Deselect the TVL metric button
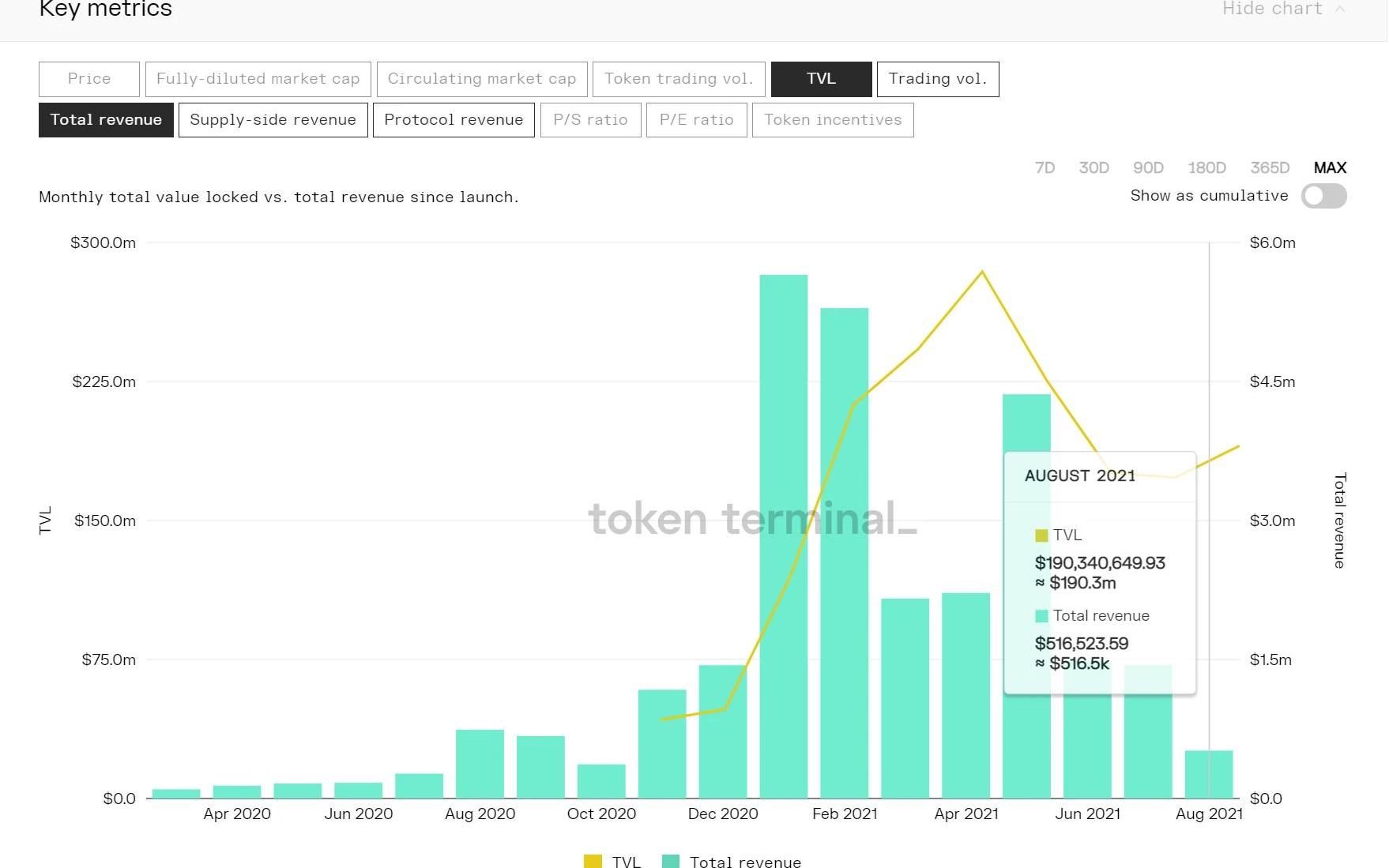 [x=821, y=79]
